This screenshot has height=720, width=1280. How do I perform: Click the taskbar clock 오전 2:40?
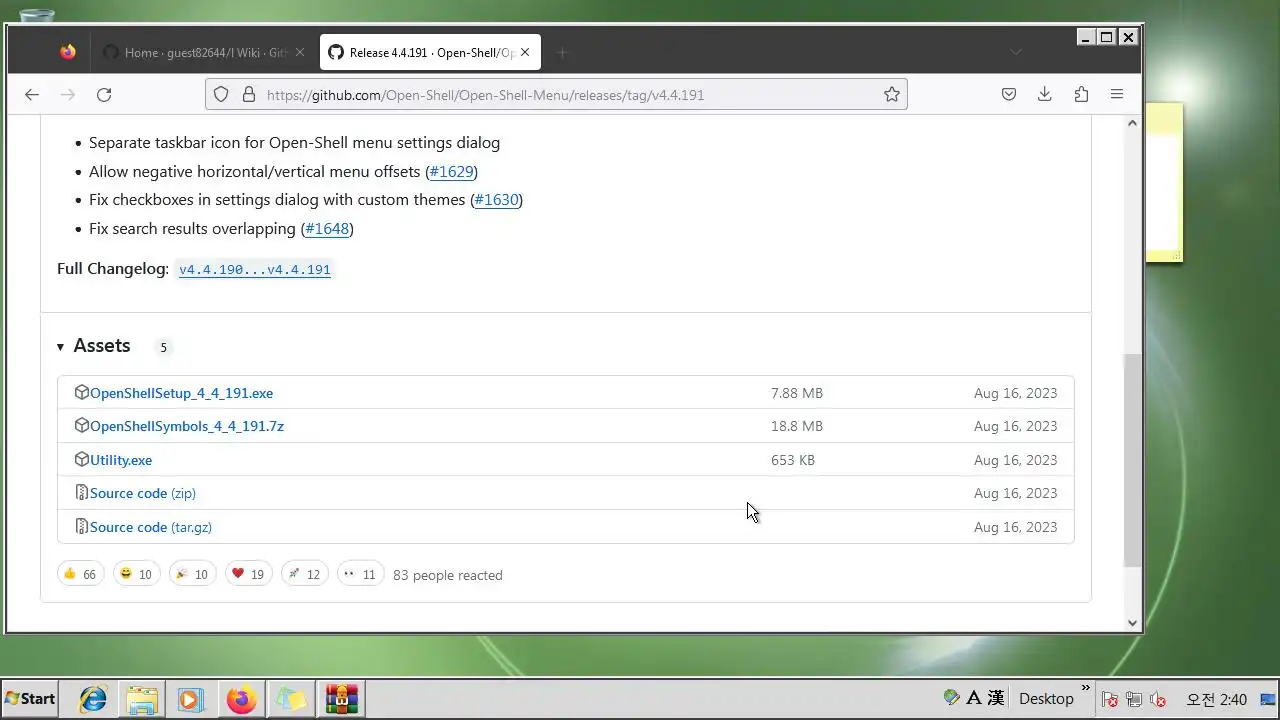(1216, 699)
